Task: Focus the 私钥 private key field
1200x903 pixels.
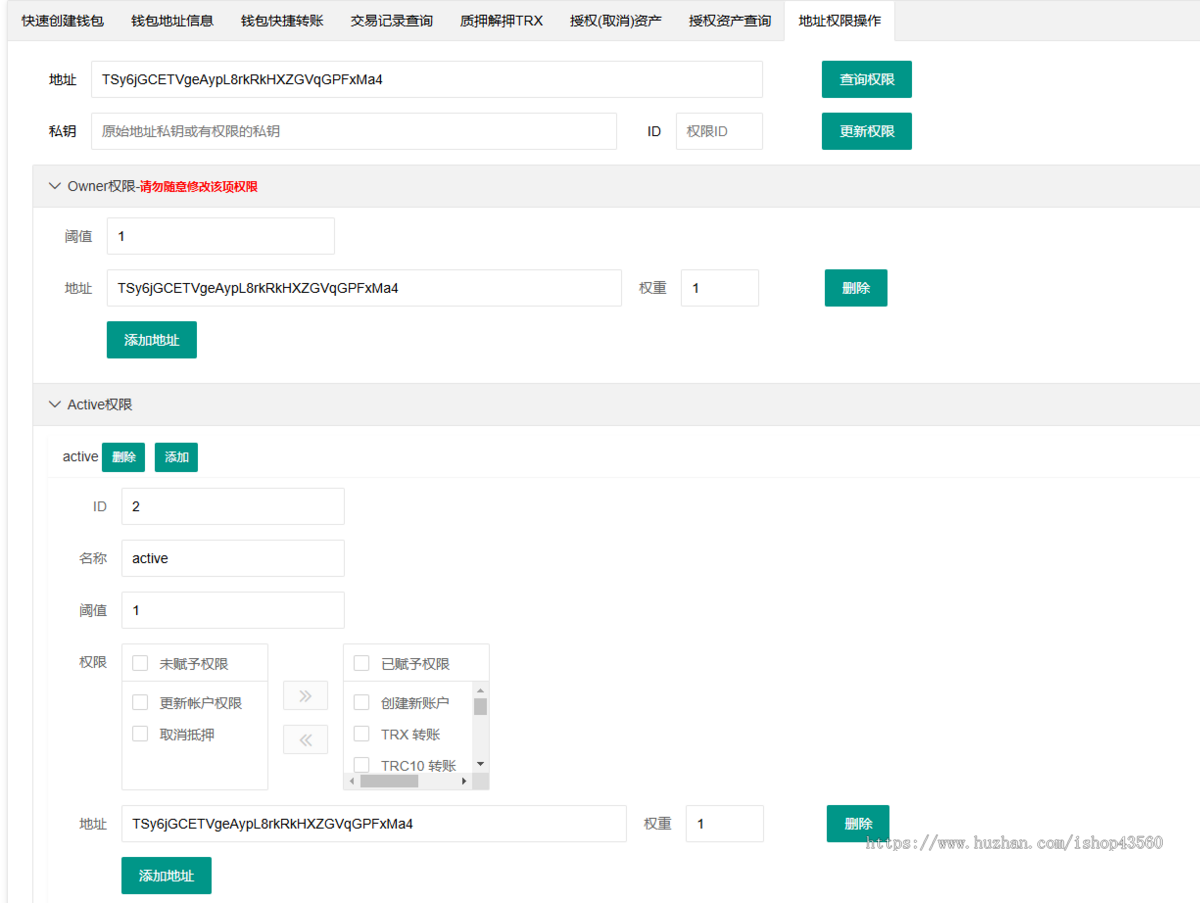Action: tap(354, 131)
